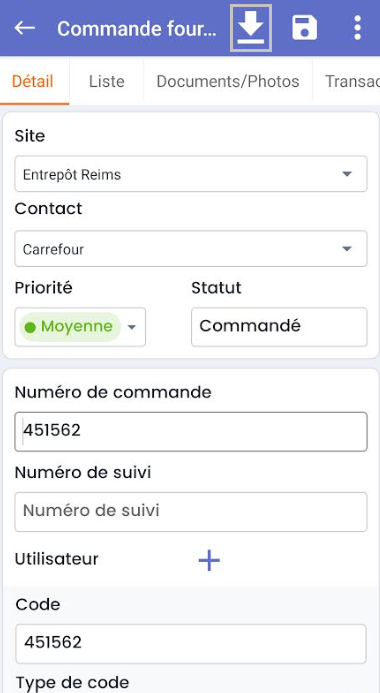Tap the download icon in the header
Screen dimensions: 380x693
(x=251, y=28)
